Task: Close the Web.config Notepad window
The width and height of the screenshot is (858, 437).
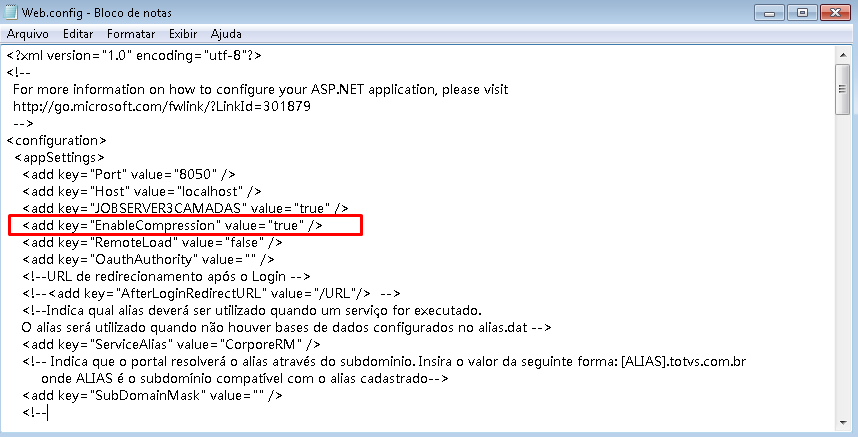Action: point(835,13)
